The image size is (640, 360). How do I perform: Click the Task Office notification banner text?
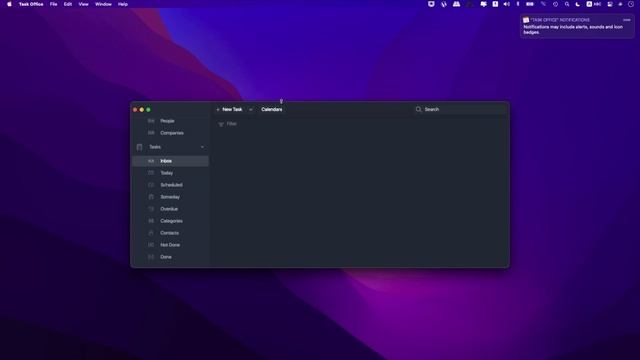point(573,29)
